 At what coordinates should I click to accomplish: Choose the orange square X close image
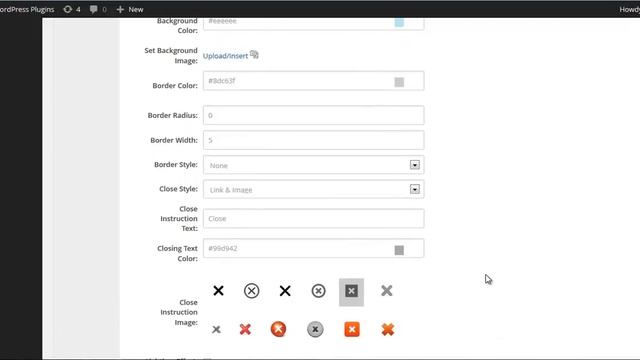[352, 329]
